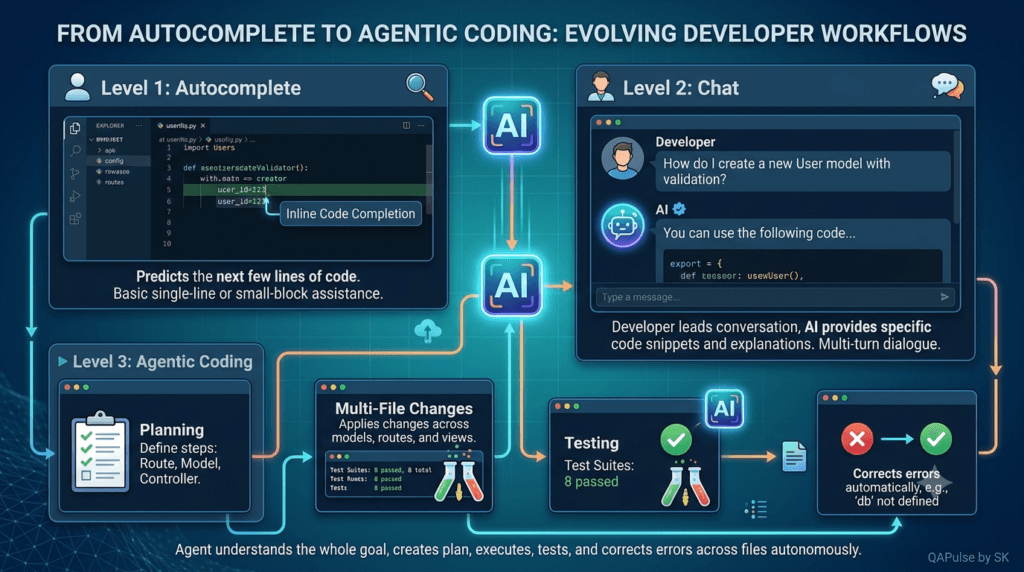Click the AI robot avatar in the chat

622,225
